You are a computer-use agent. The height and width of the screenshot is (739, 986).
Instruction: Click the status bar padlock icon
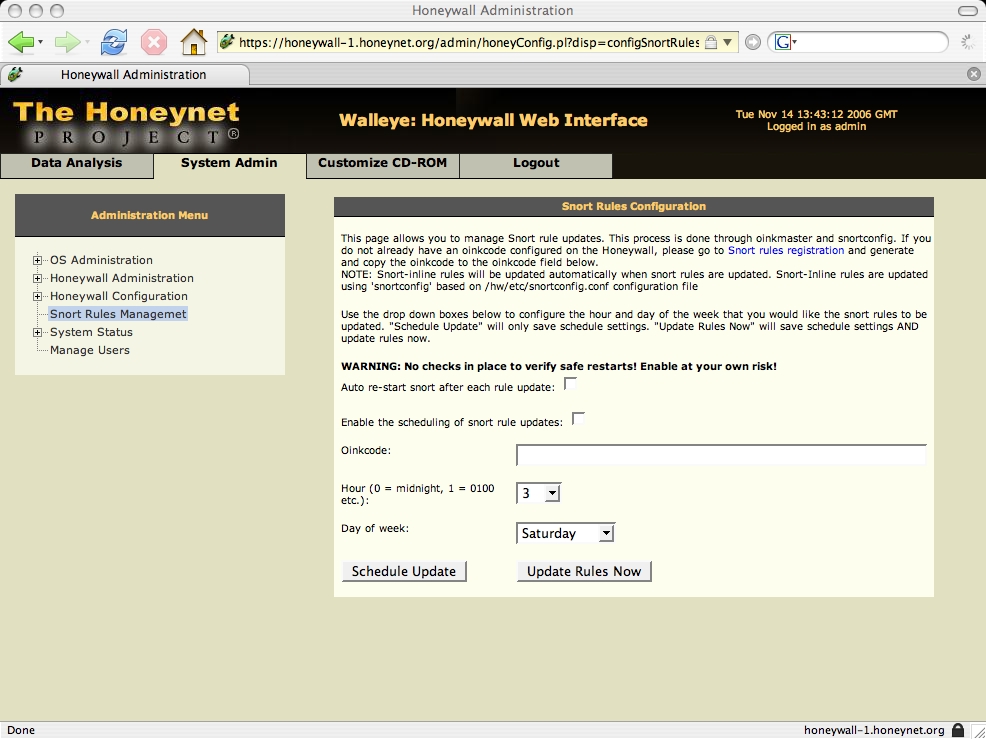958,730
